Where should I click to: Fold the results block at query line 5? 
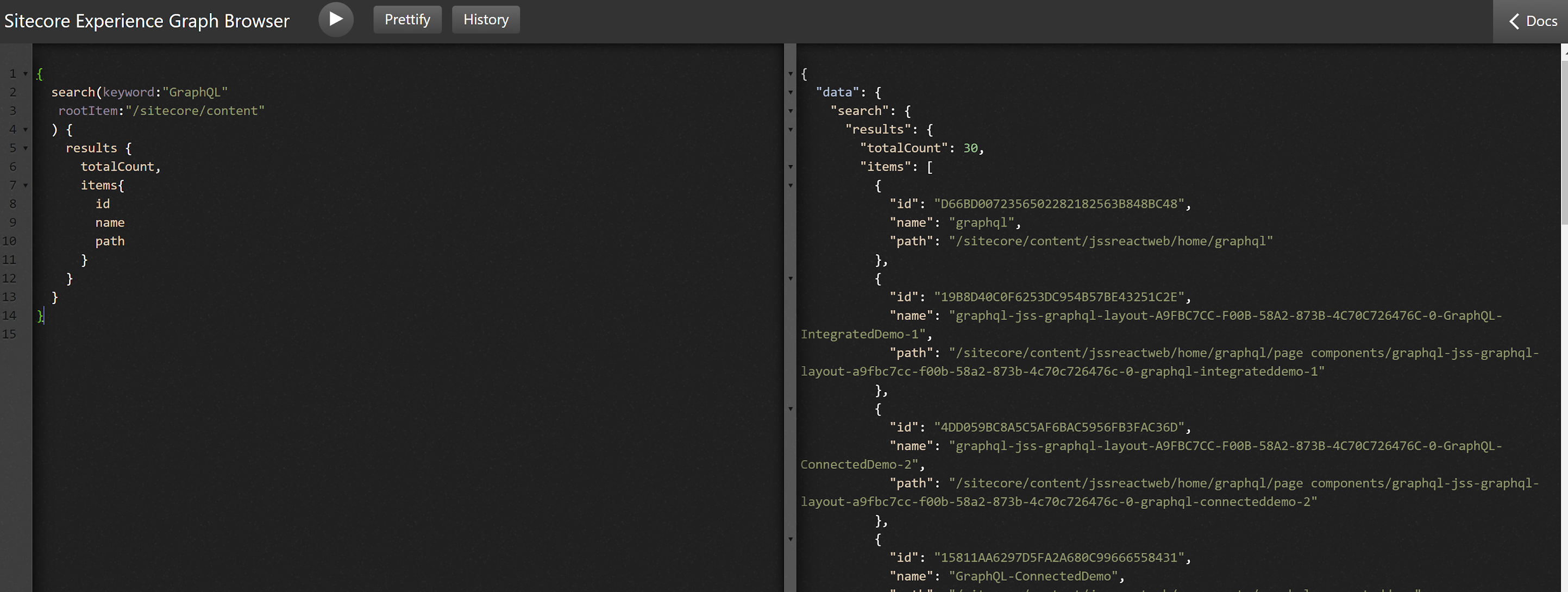(26, 148)
